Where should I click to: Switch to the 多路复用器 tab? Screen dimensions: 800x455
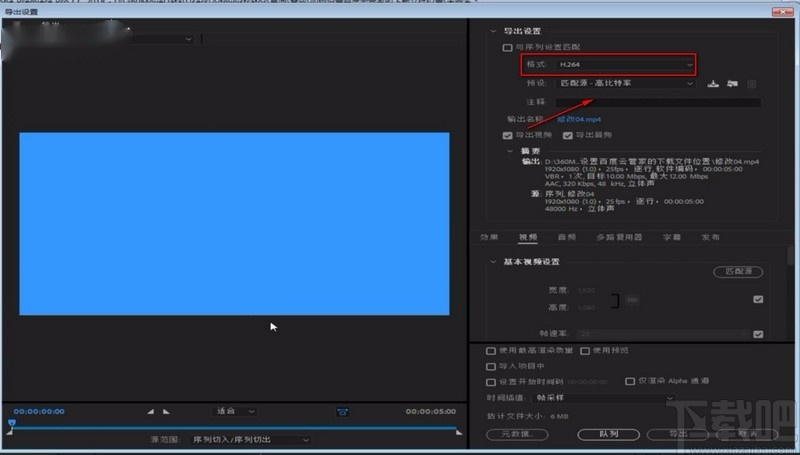click(x=619, y=237)
